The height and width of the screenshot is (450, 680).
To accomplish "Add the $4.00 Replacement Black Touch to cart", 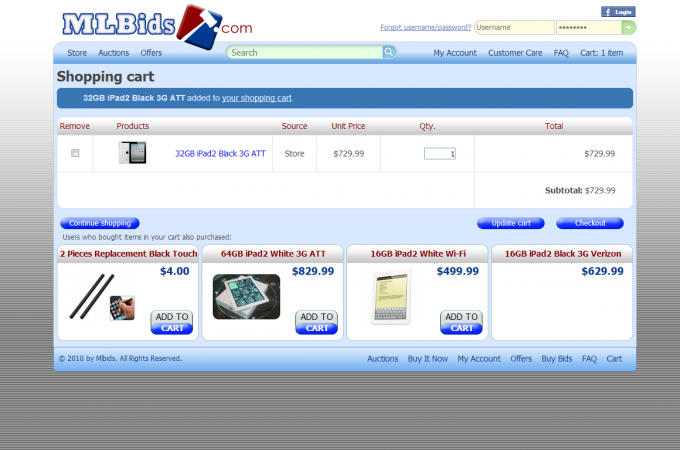I will [x=172, y=323].
